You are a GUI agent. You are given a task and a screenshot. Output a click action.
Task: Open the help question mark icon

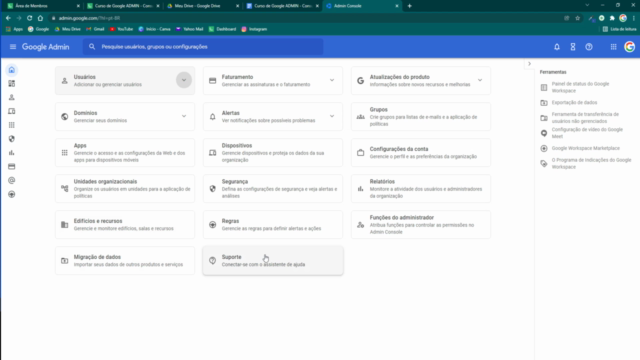point(589,47)
